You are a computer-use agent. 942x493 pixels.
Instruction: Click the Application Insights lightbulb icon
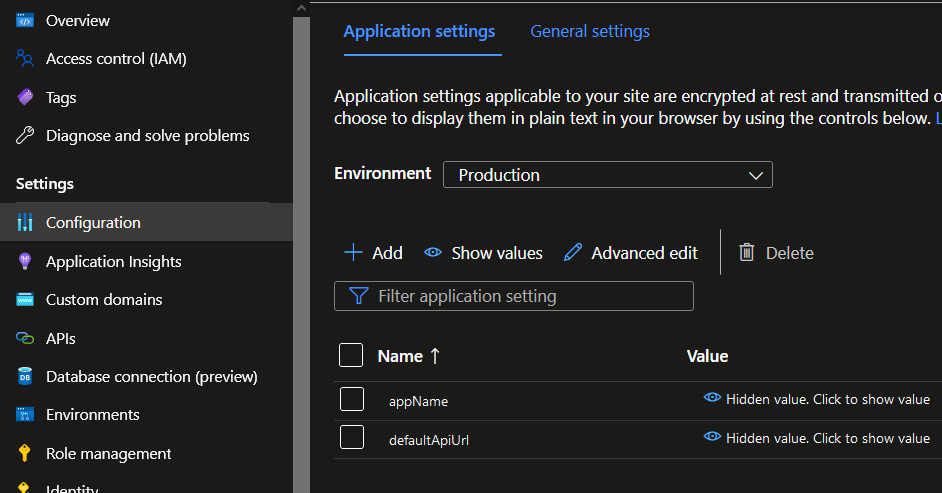[25, 261]
